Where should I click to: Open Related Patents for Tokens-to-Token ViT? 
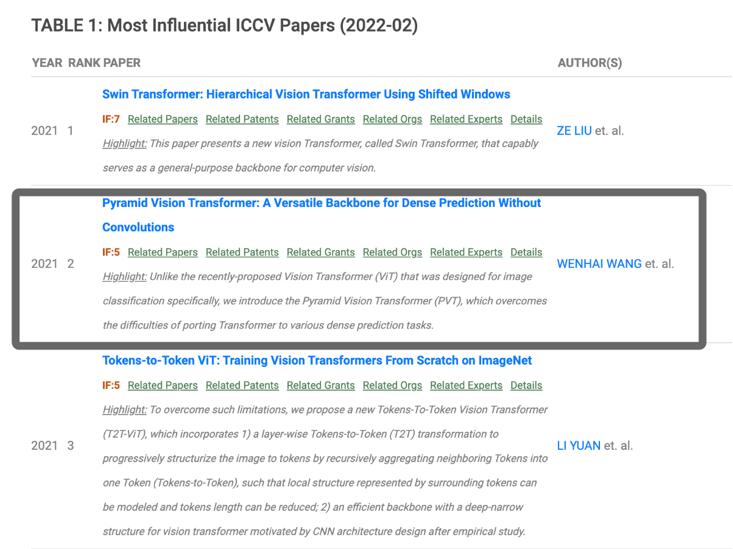[x=242, y=385]
